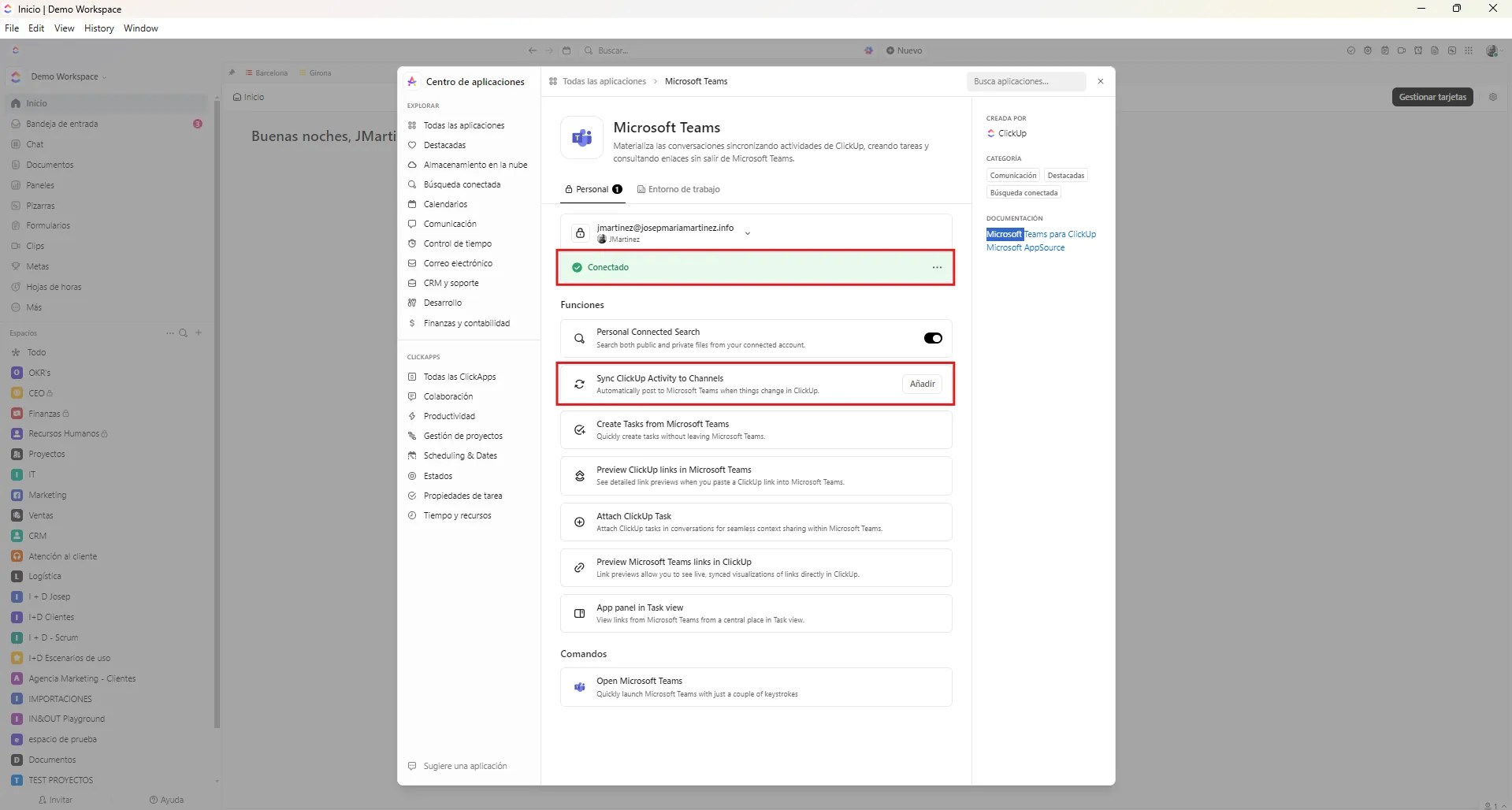Click Busca aplicaciones search field
Screen dimensions: 1512x810
pyautogui.click(x=1024, y=81)
